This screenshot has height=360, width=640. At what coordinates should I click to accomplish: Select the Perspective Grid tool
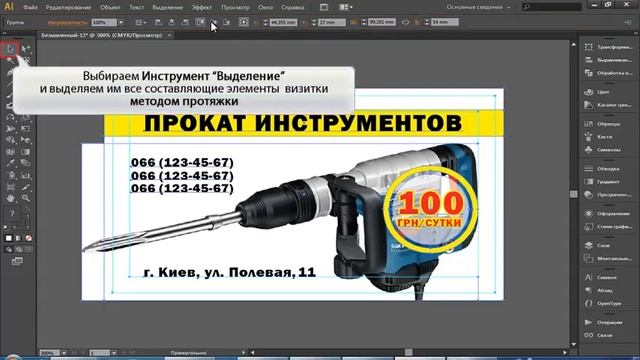tap(26, 140)
